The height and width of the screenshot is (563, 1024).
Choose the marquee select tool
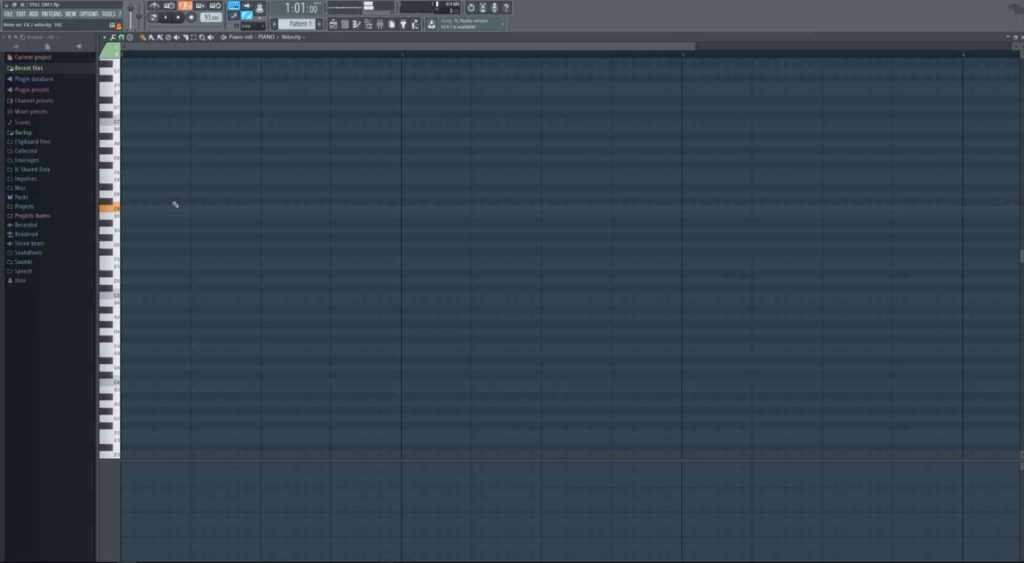coord(193,37)
